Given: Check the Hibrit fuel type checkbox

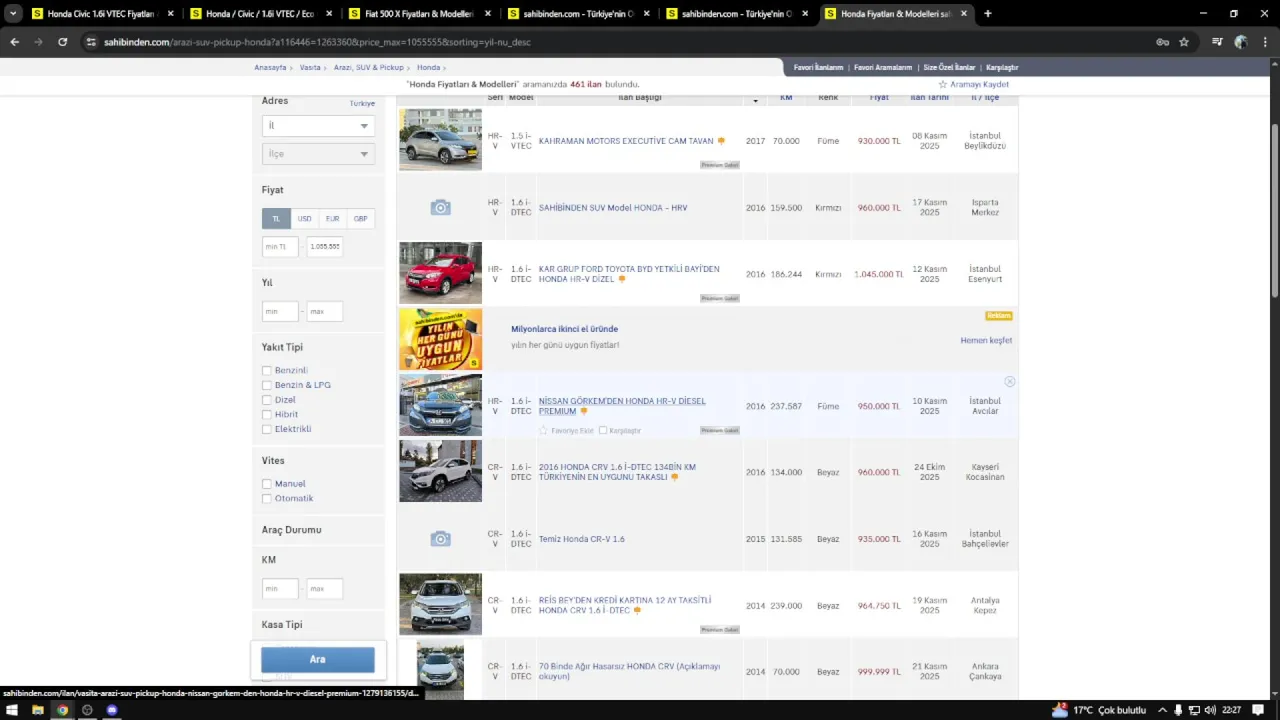Looking at the screenshot, I should pos(267,414).
